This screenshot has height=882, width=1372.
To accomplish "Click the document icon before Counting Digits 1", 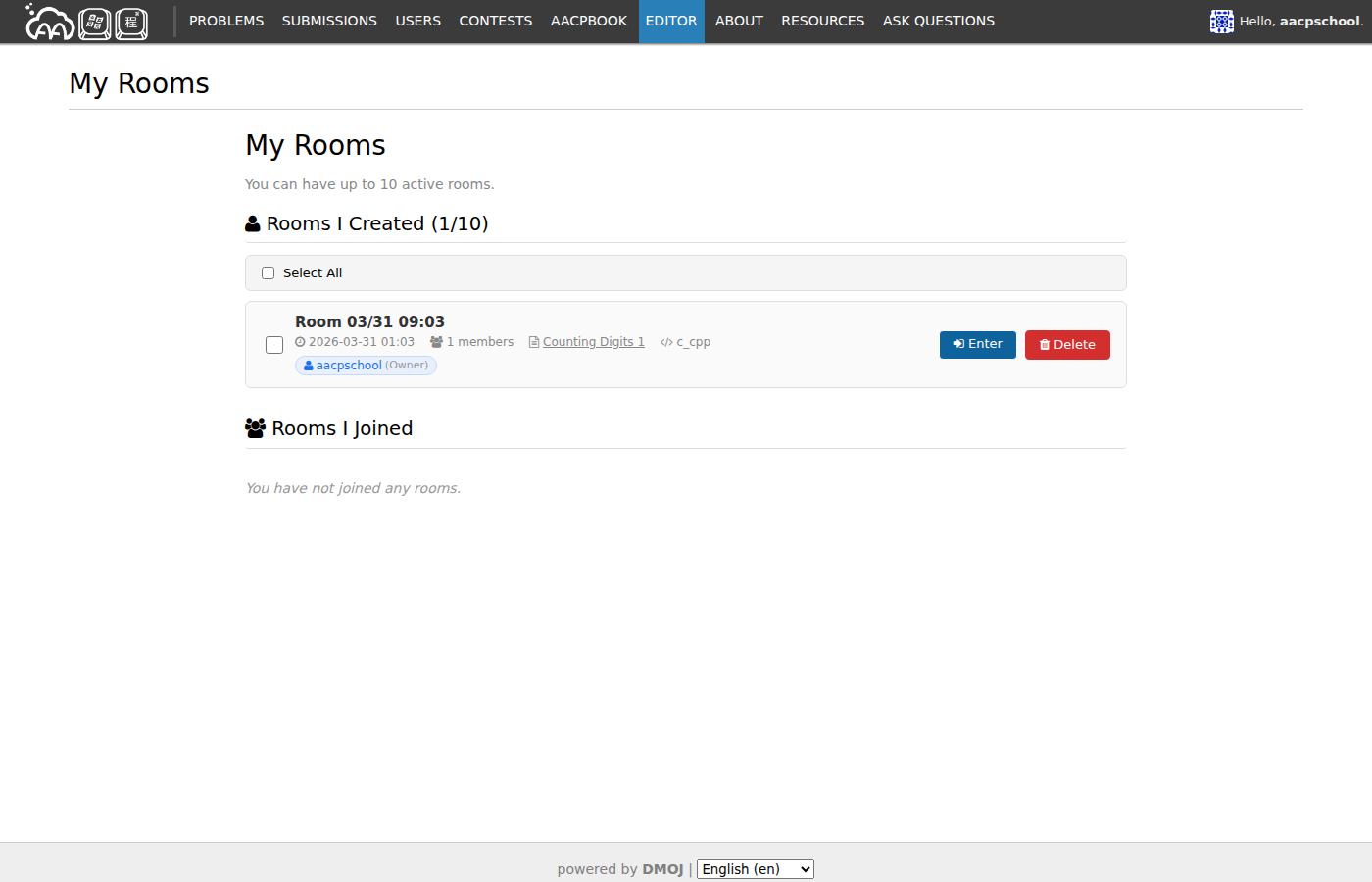I will pos(534,342).
